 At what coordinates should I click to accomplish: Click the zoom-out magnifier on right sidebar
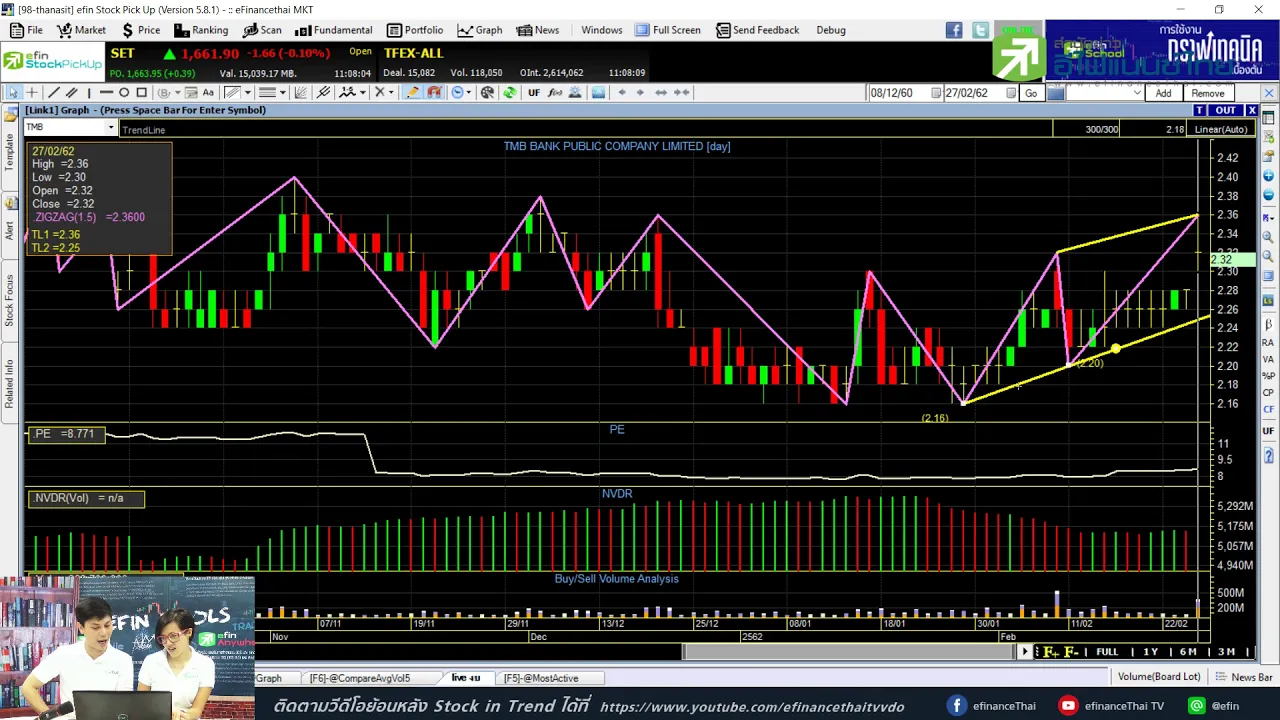click(1268, 256)
